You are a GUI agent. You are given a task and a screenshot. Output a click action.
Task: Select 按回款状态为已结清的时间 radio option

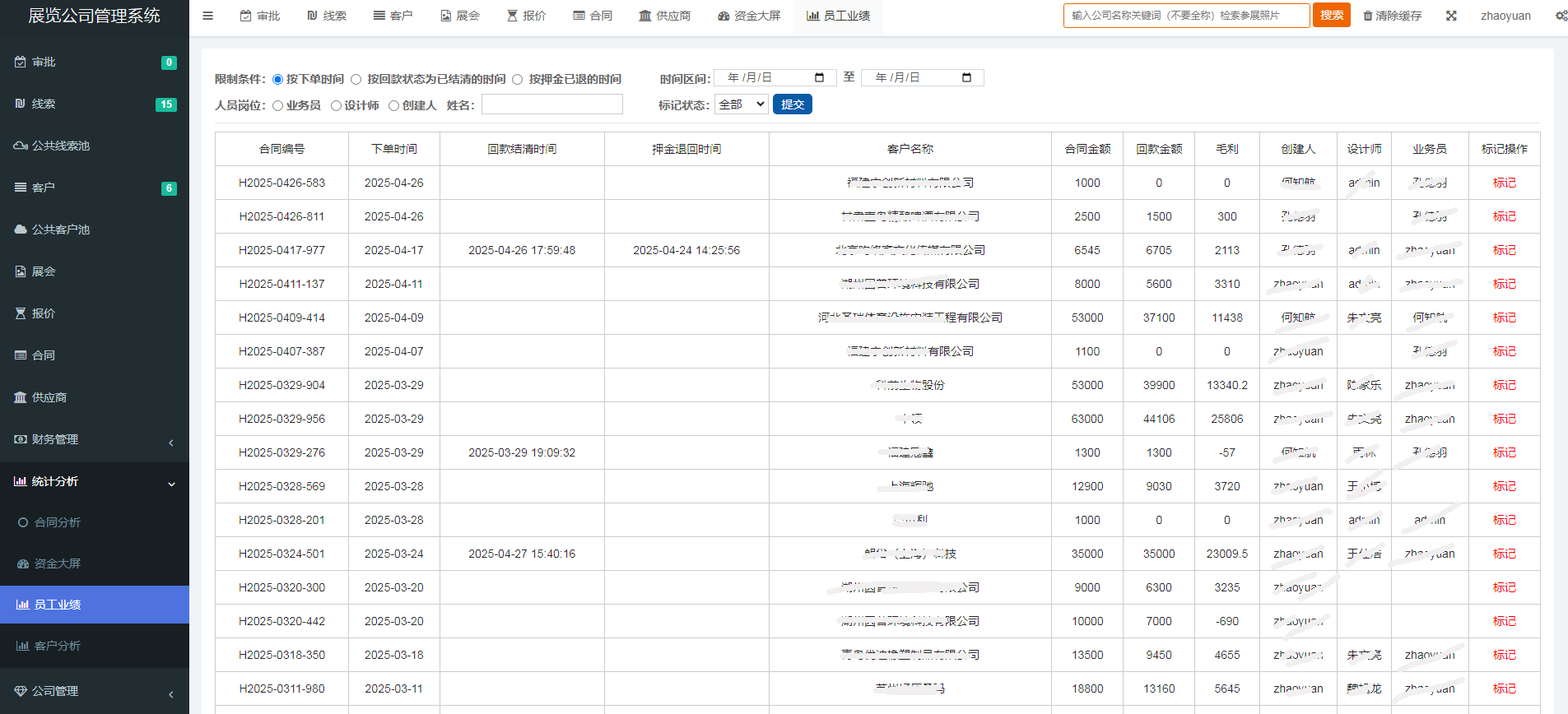point(356,80)
